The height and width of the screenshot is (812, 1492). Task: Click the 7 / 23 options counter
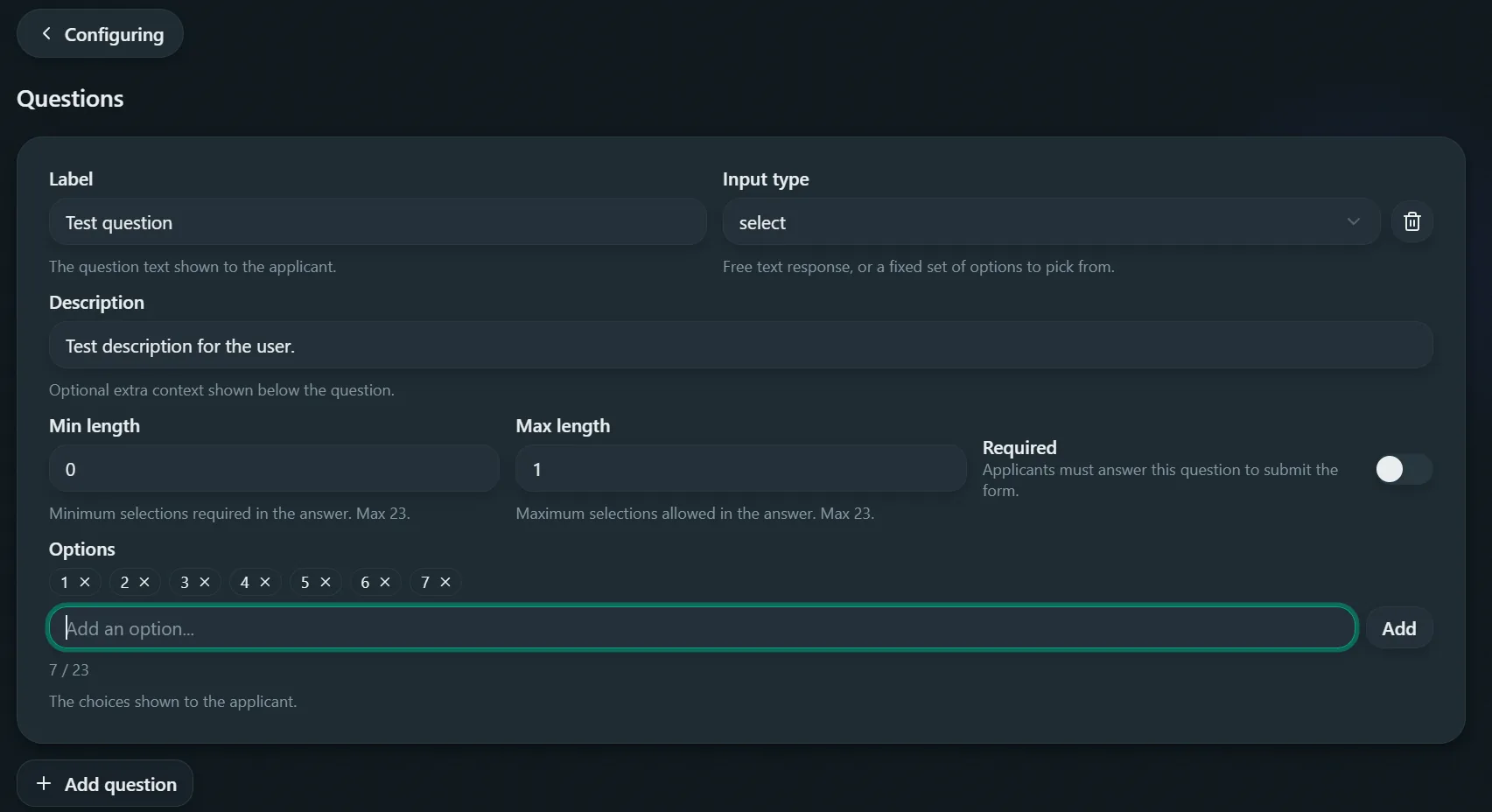click(69, 670)
